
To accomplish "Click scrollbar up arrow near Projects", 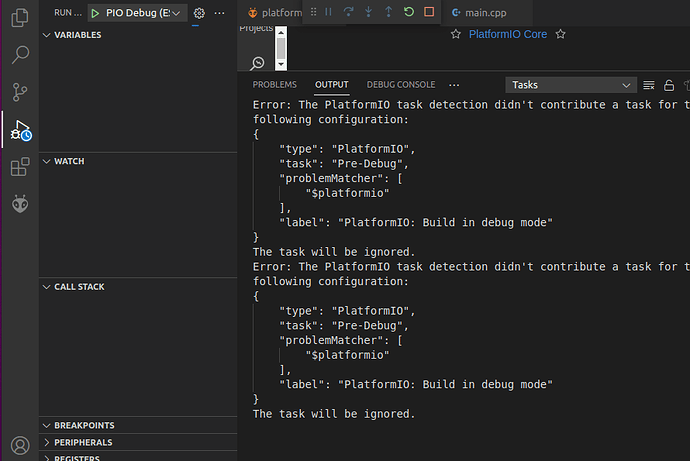I will (281, 33).
